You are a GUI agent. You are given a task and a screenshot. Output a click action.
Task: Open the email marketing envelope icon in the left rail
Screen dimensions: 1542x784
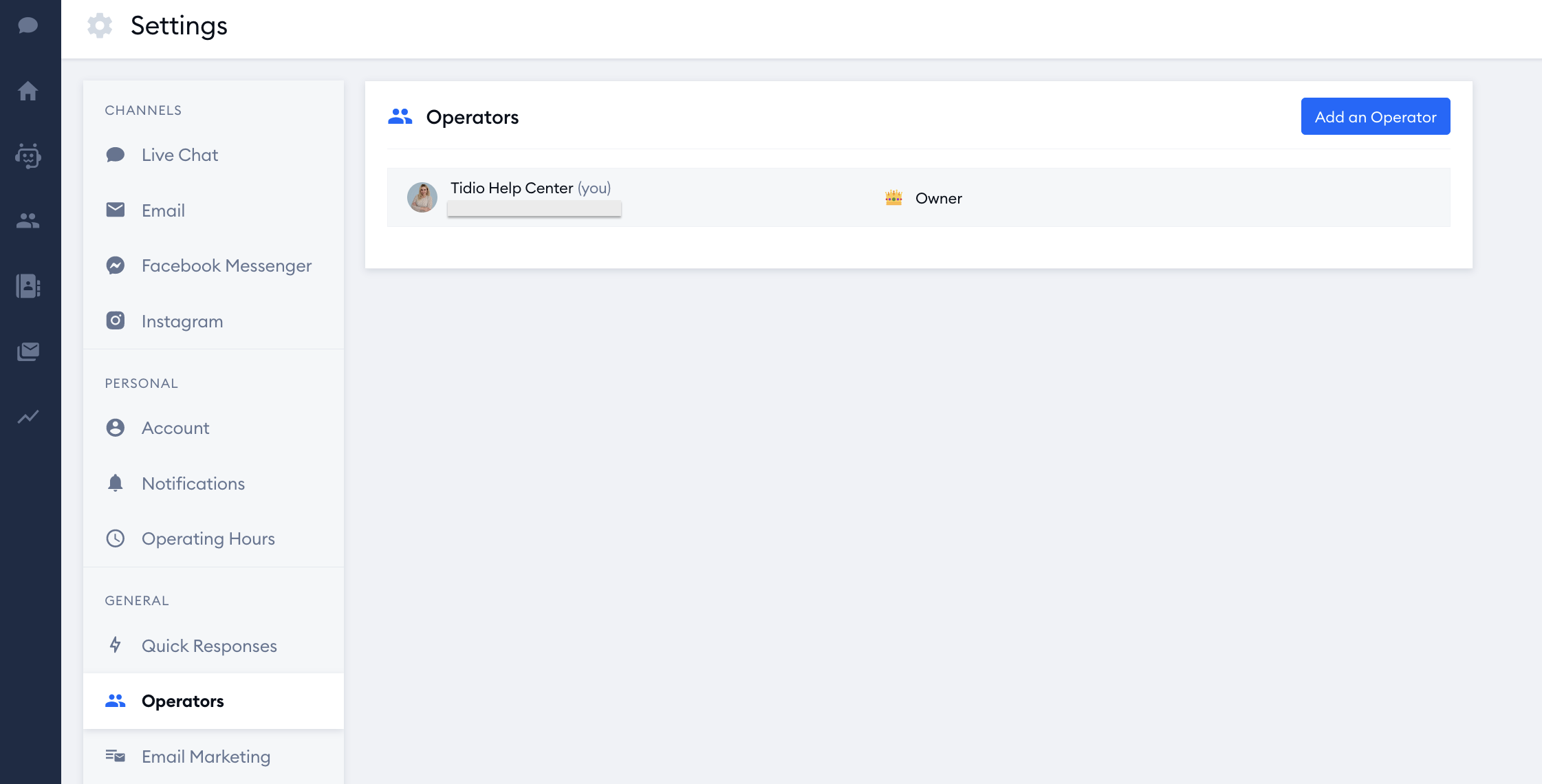click(28, 351)
